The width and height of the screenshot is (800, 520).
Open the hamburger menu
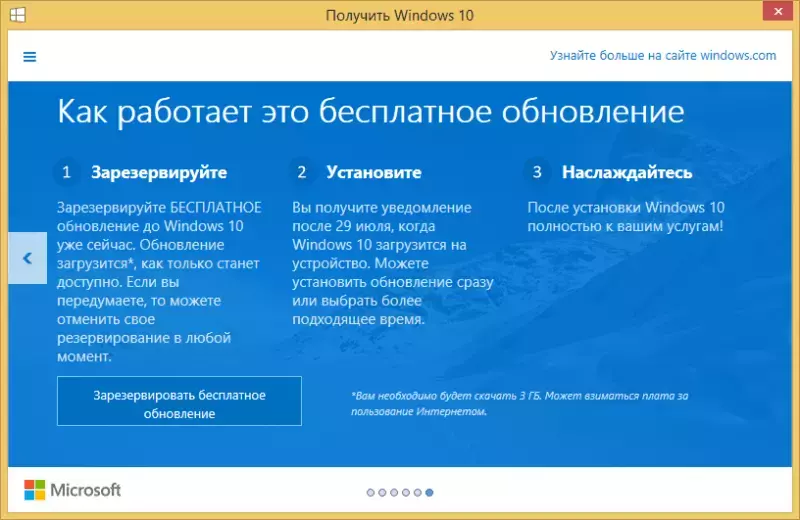30,57
